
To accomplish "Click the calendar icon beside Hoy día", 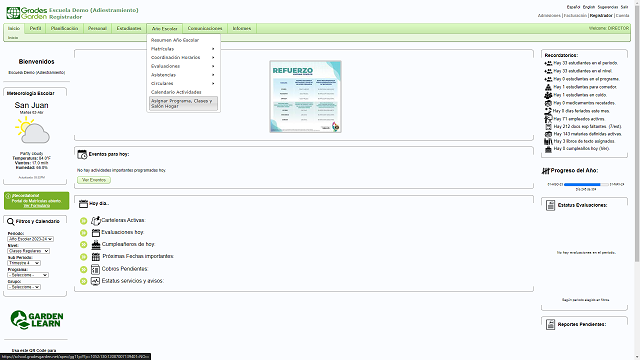I will pos(83,204).
